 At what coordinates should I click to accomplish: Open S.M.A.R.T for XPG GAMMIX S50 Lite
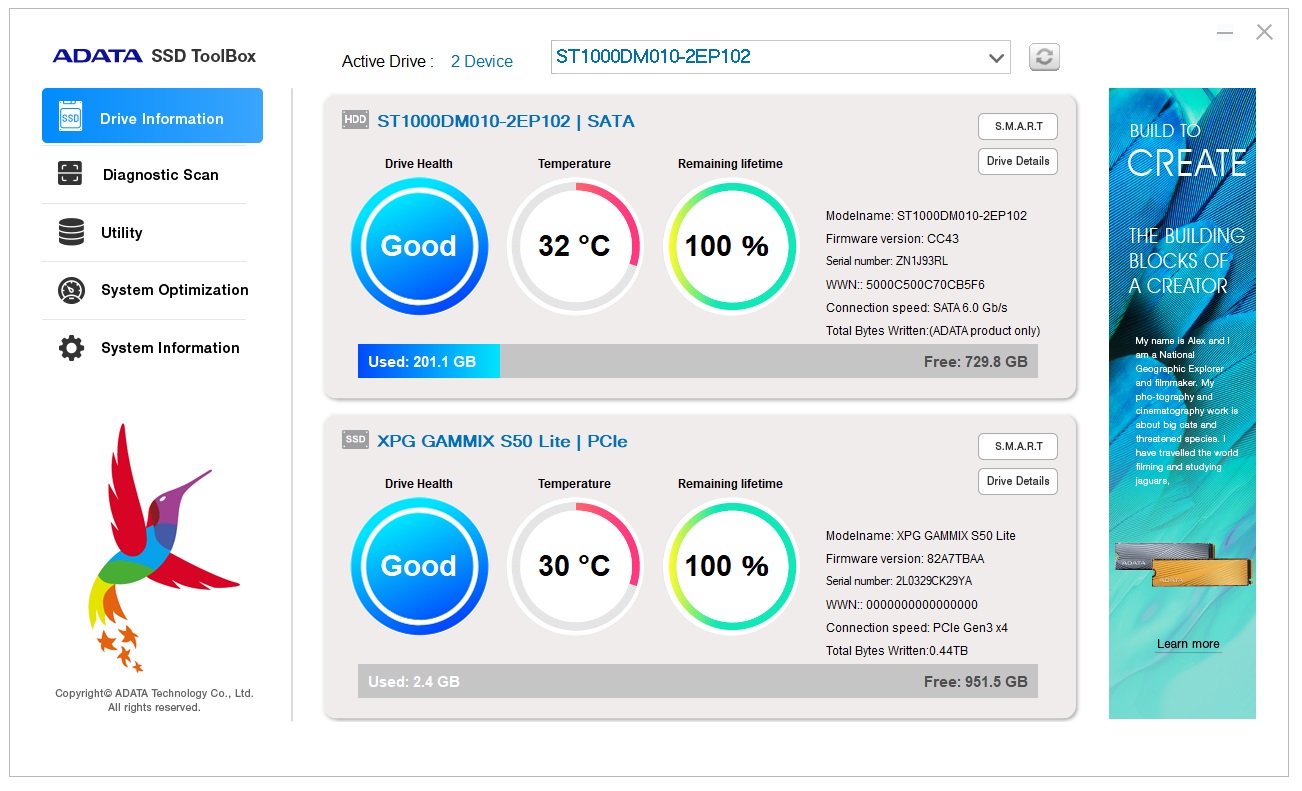tap(1017, 446)
